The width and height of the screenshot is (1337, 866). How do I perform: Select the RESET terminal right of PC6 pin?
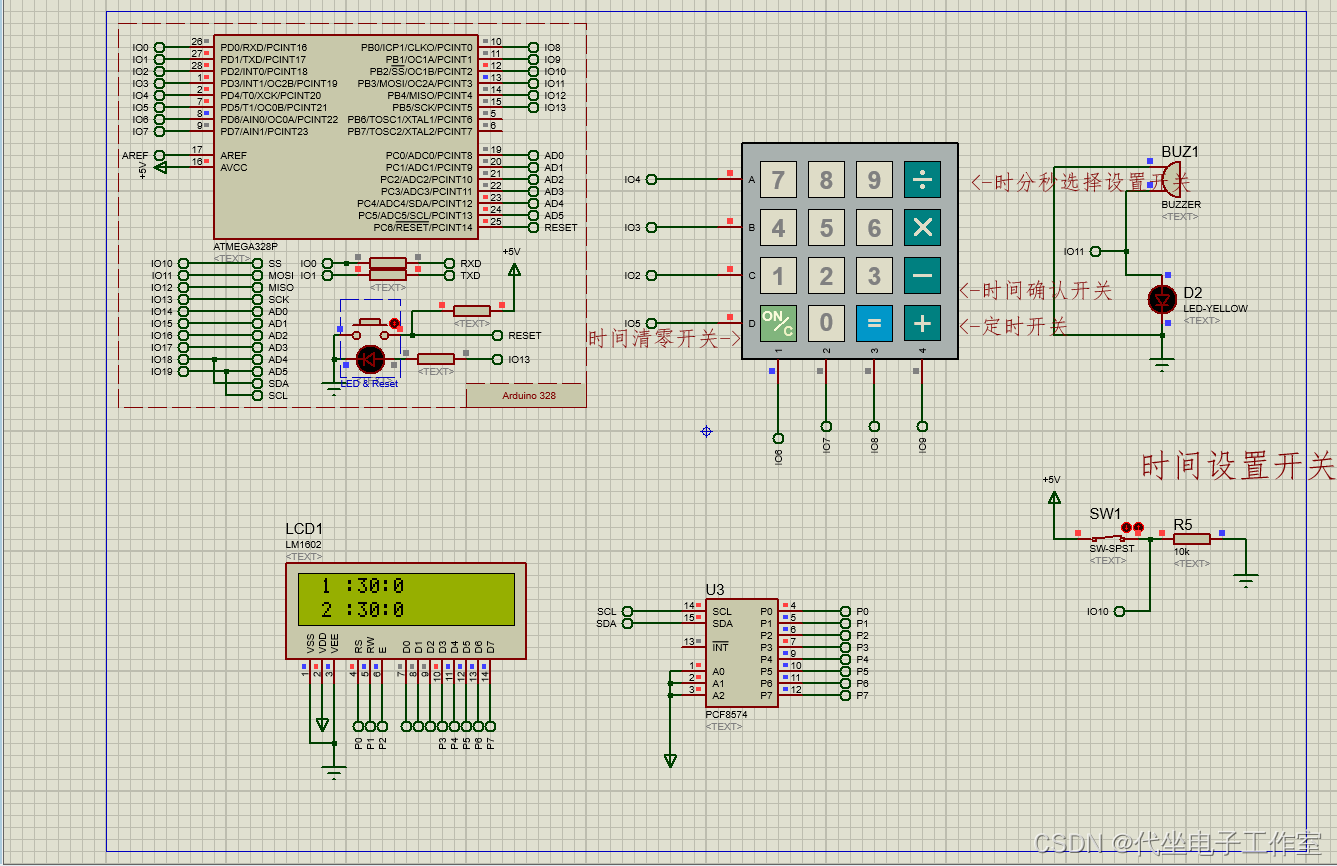pos(534,227)
